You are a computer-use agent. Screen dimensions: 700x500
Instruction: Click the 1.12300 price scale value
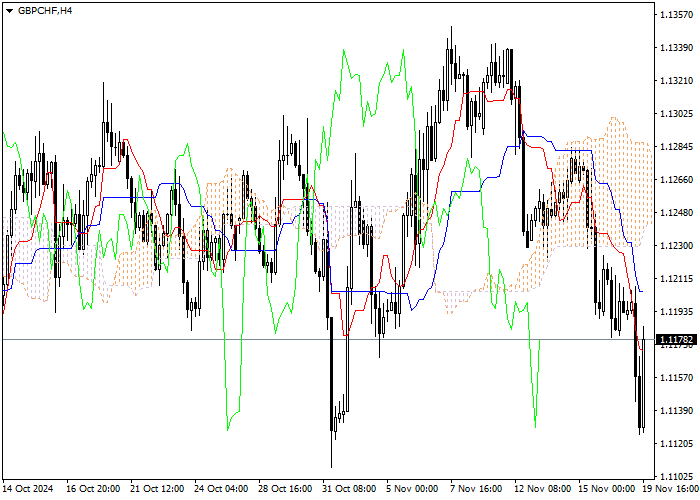(676, 246)
